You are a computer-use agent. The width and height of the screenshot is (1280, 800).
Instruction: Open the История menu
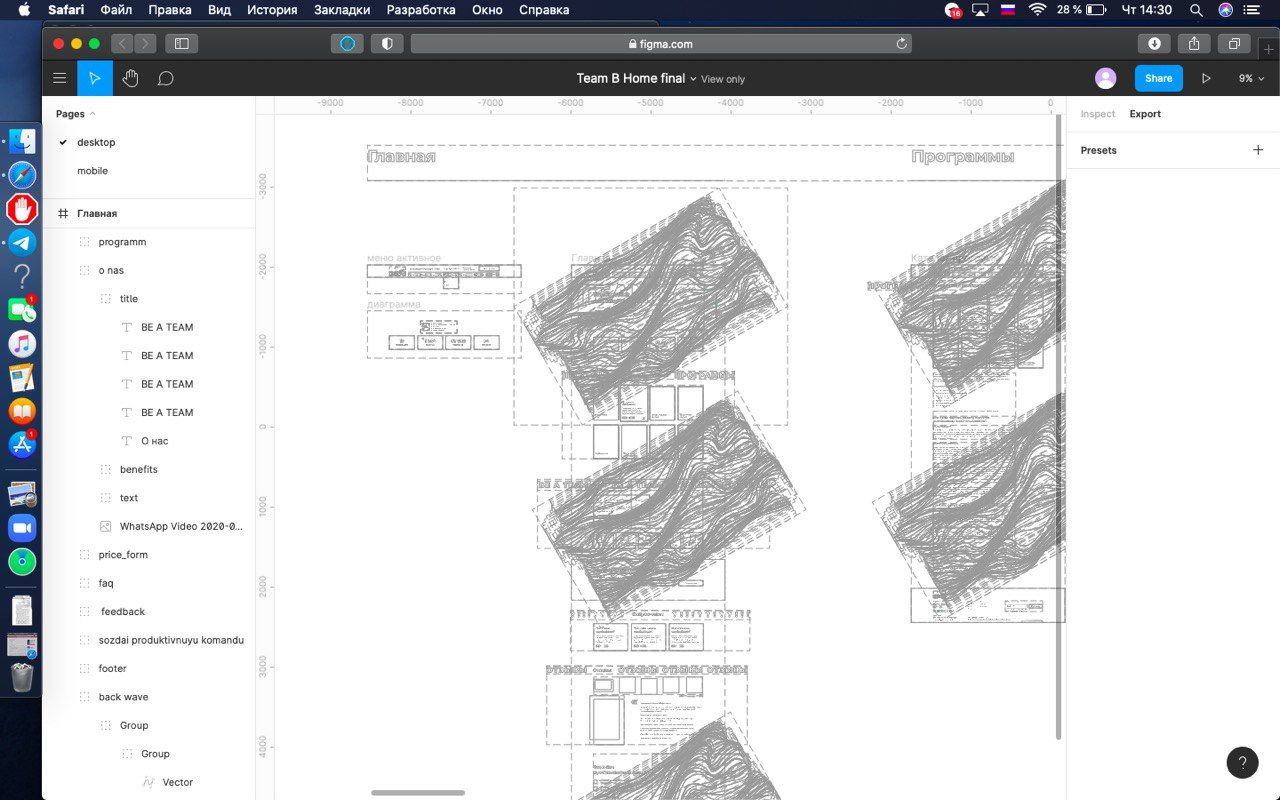272,10
